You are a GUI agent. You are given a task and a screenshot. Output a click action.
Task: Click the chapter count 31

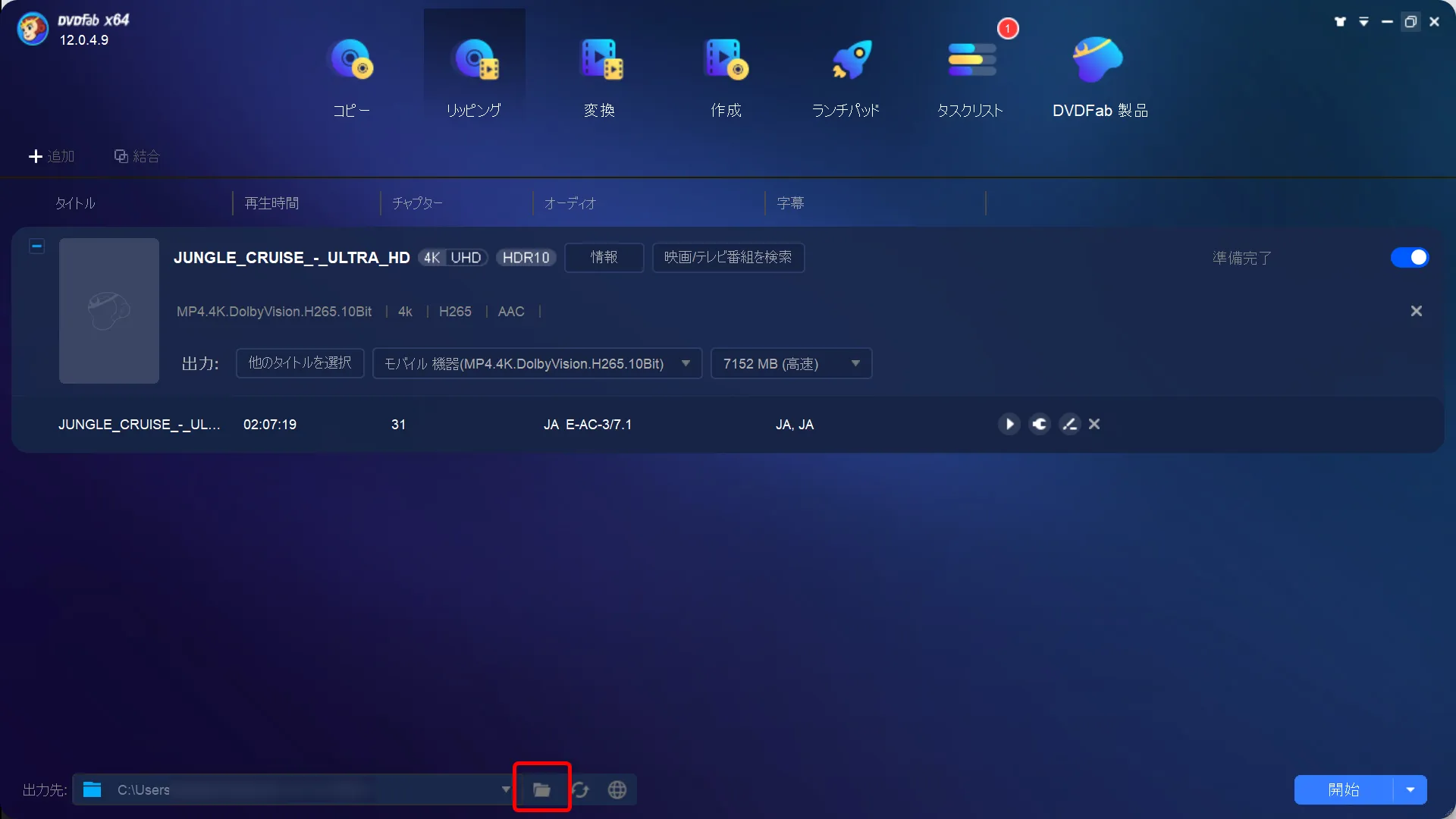(399, 425)
